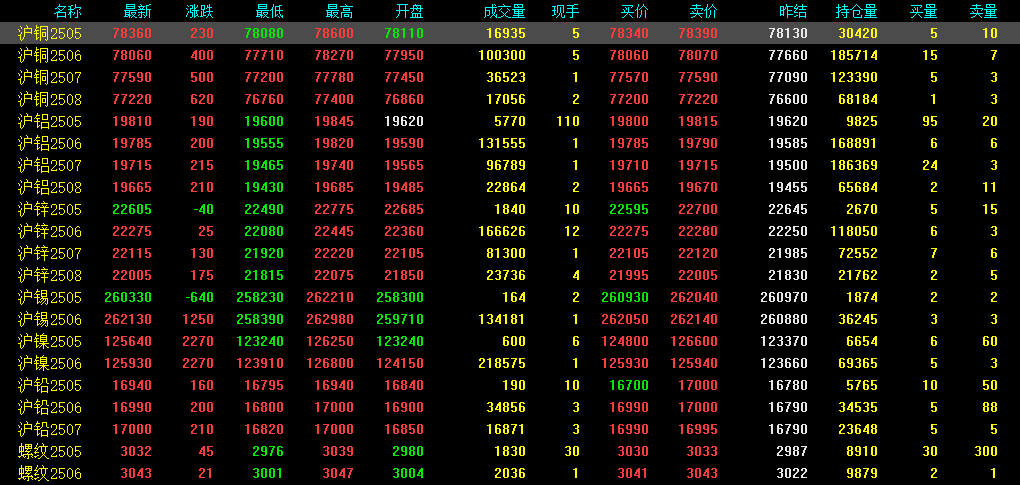Click the 涨跌 column header

tap(199, 11)
